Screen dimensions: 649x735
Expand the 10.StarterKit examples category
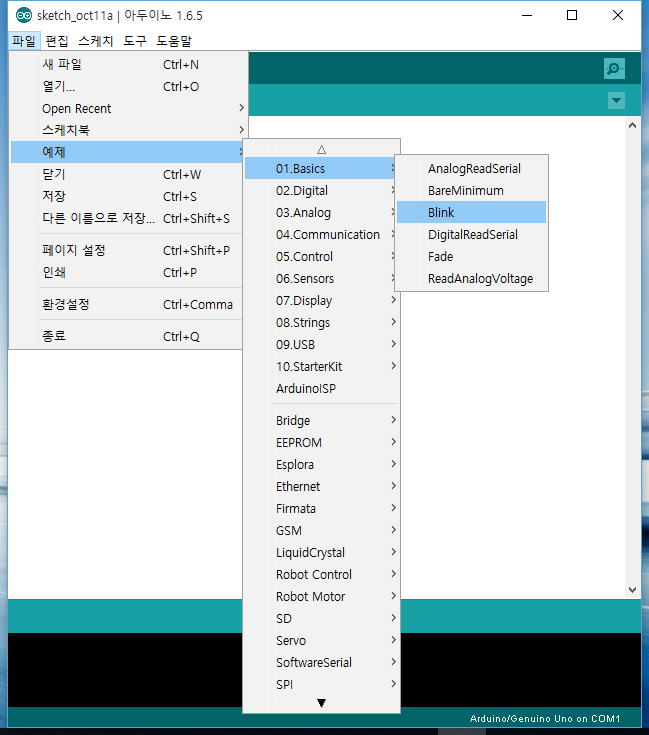(321, 367)
